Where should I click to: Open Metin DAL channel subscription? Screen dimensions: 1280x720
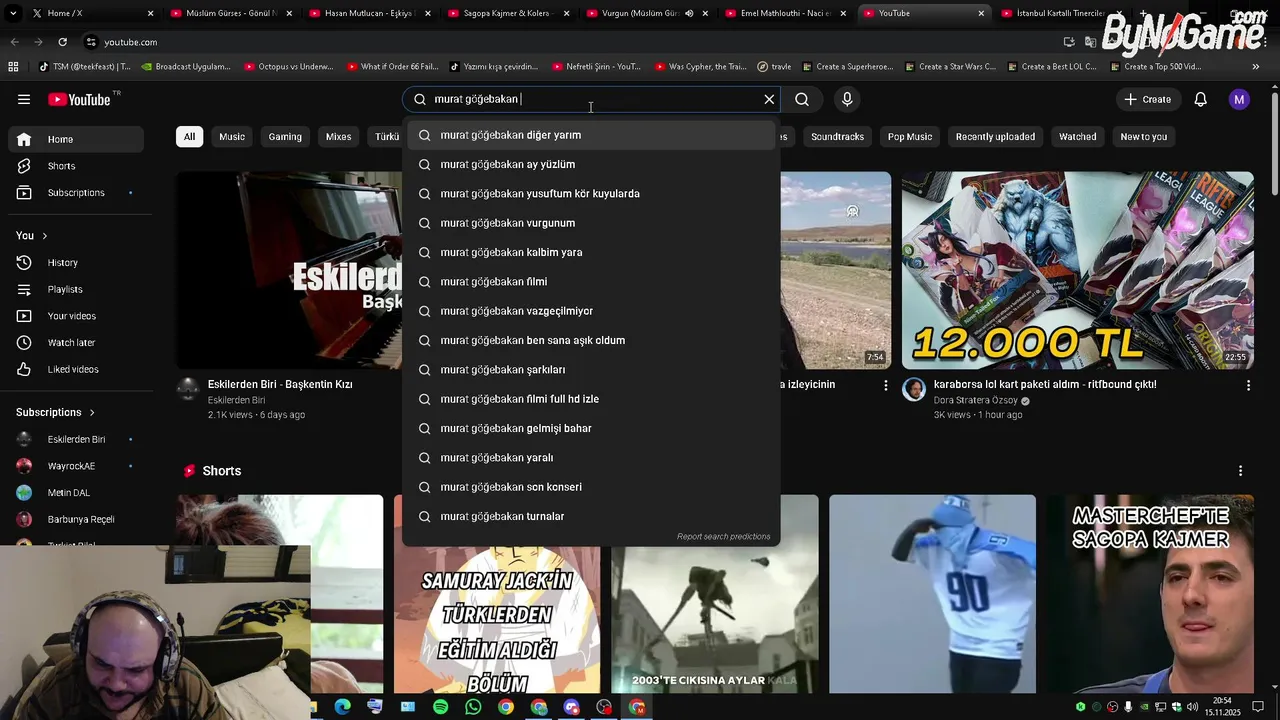click(76, 493)
